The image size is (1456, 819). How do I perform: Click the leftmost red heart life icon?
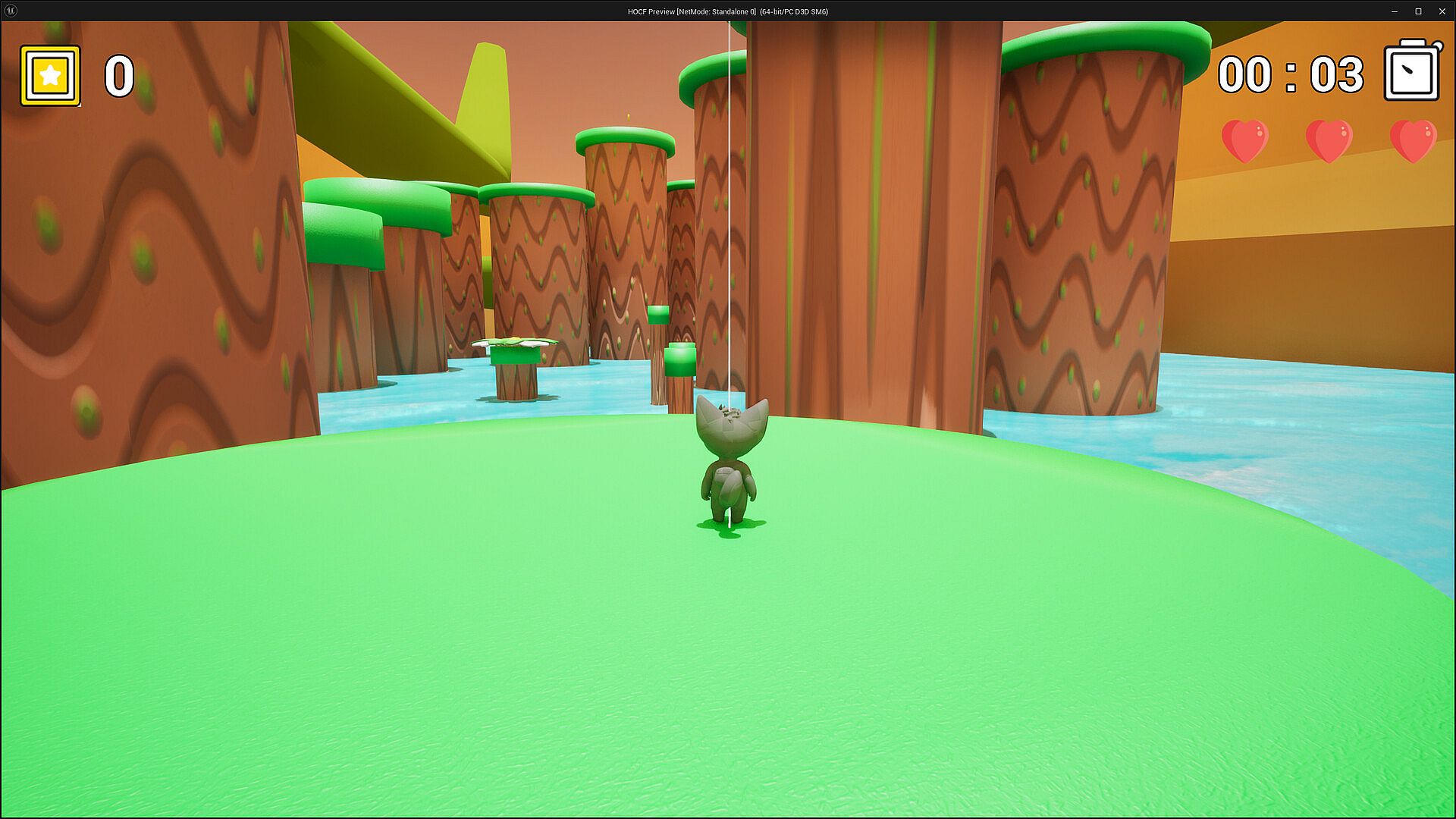click(1244, 141)
